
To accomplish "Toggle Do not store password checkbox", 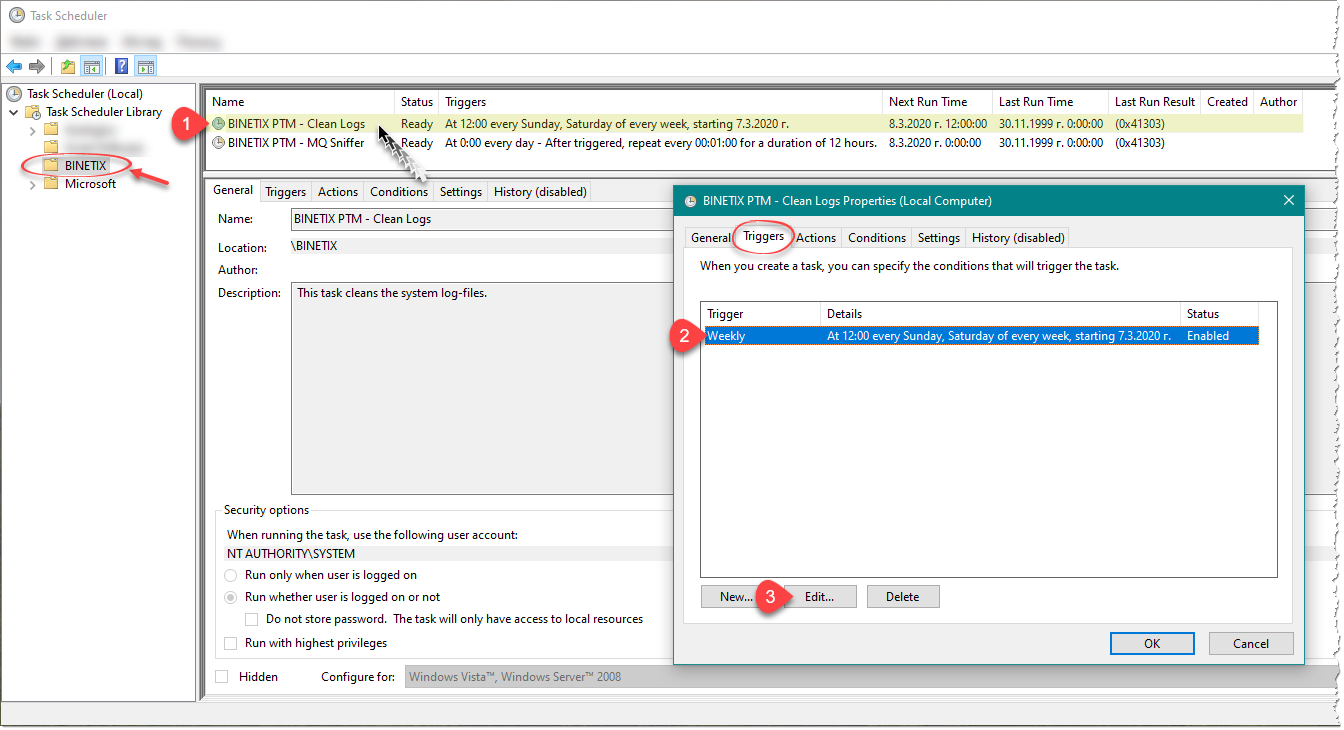I will 252,619.
